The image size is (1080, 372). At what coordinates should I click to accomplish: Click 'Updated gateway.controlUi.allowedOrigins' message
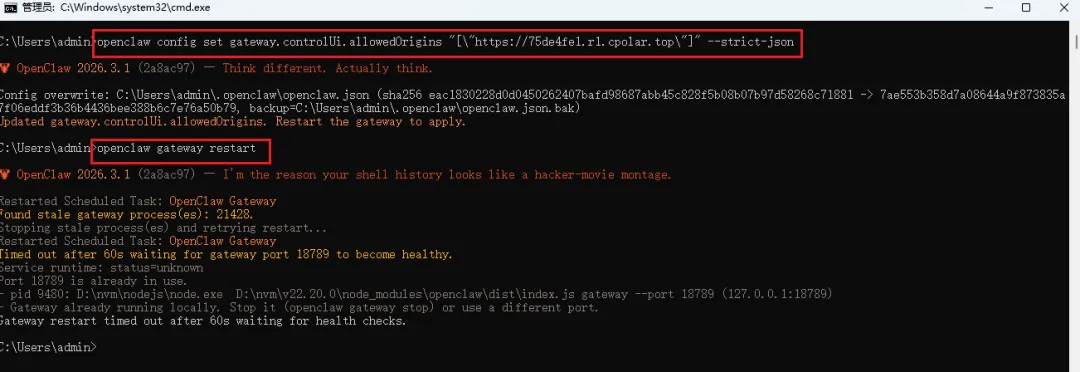tap(233, 122)
